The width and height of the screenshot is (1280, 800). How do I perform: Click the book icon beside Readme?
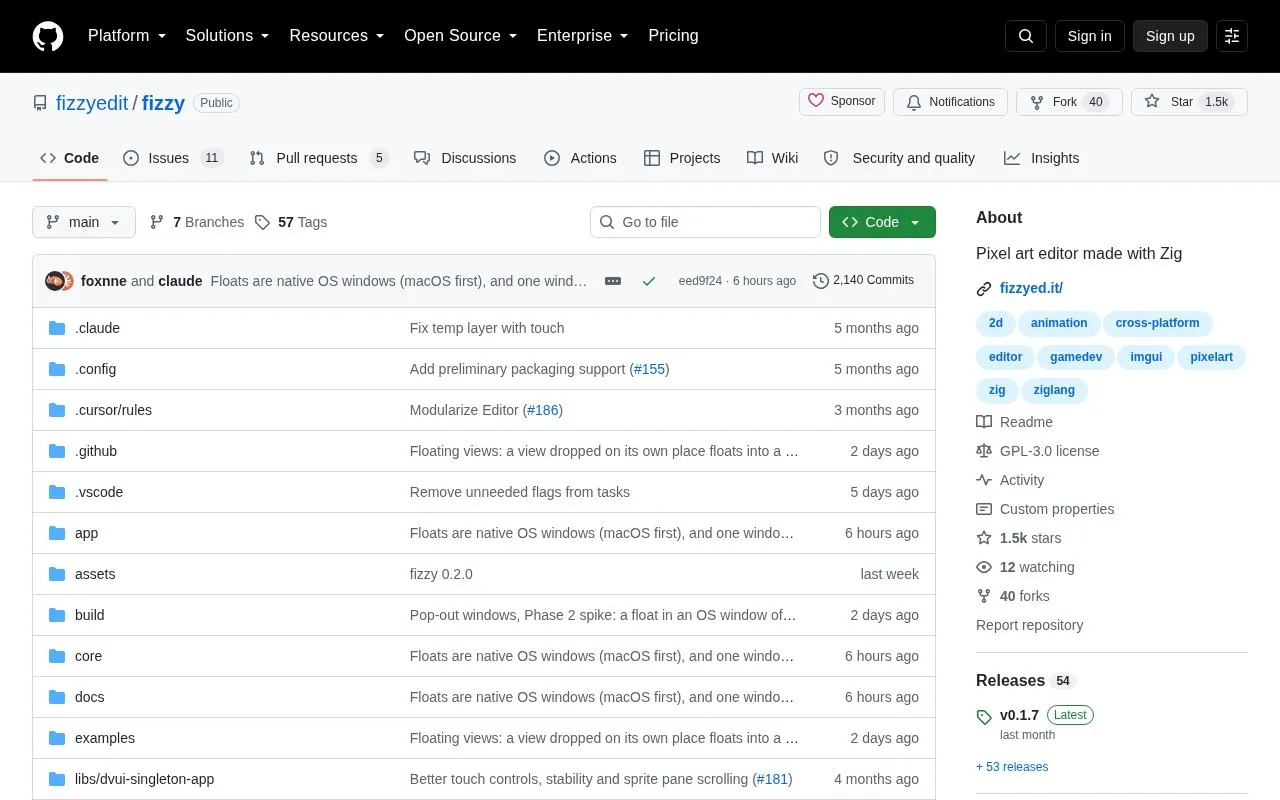(984, 422)
